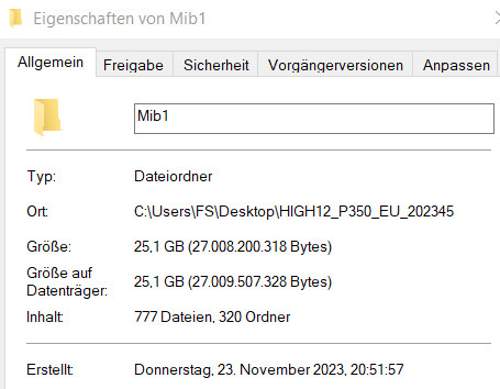This screenshot has height=389, width=500.
Task: Click the Typ label
Action: [41, 176]
